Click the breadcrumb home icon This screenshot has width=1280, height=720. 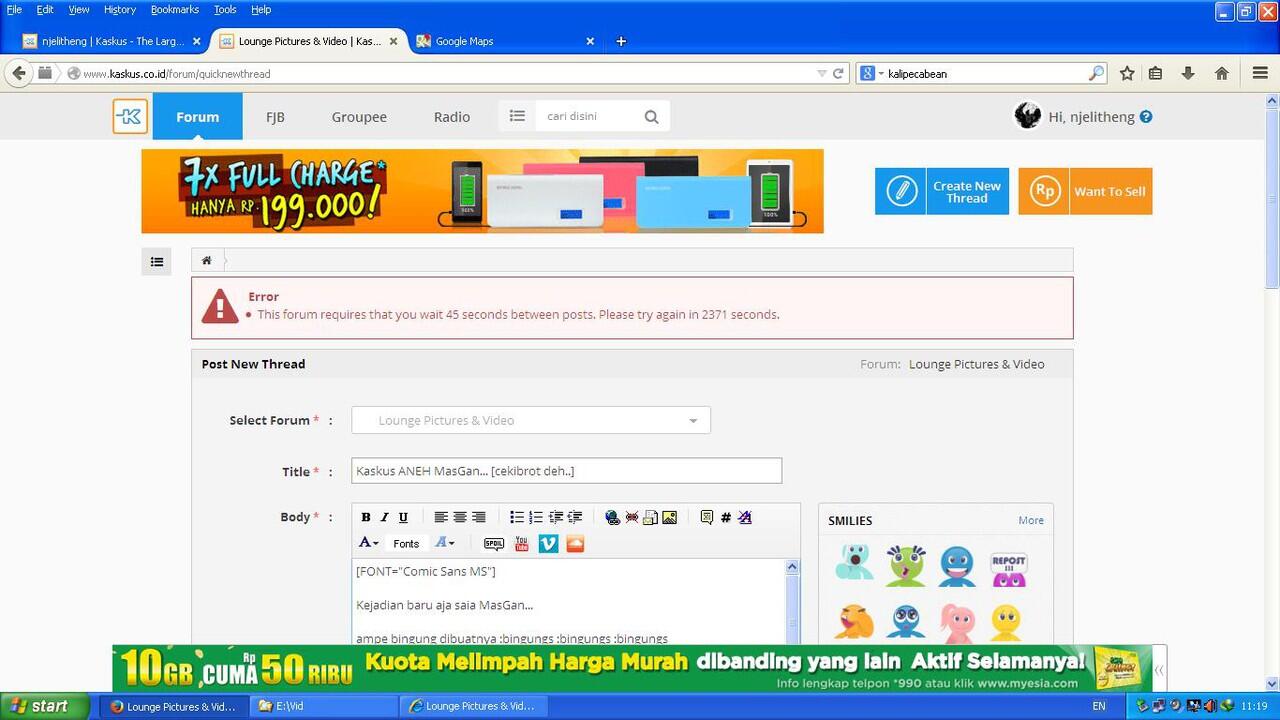(x=207, y=261)
